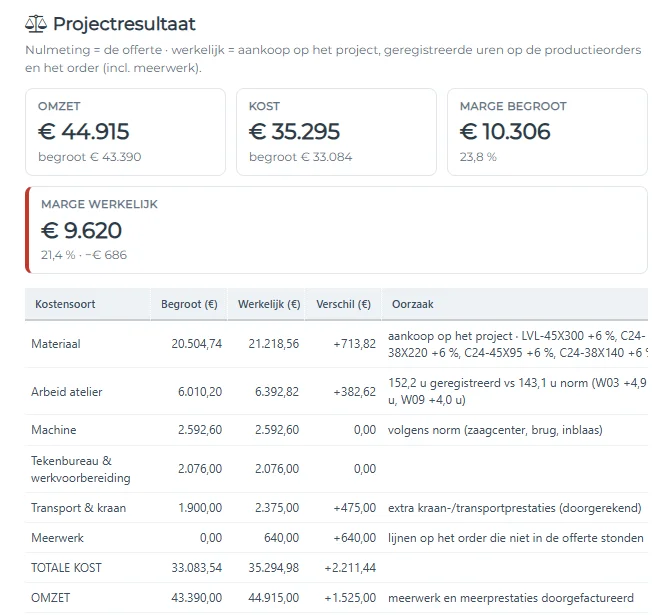Viewport: 665px width, 615px height.
Task: Click the '152,2 u geregistreerd' cause text
Action: [x=517, y=391]
